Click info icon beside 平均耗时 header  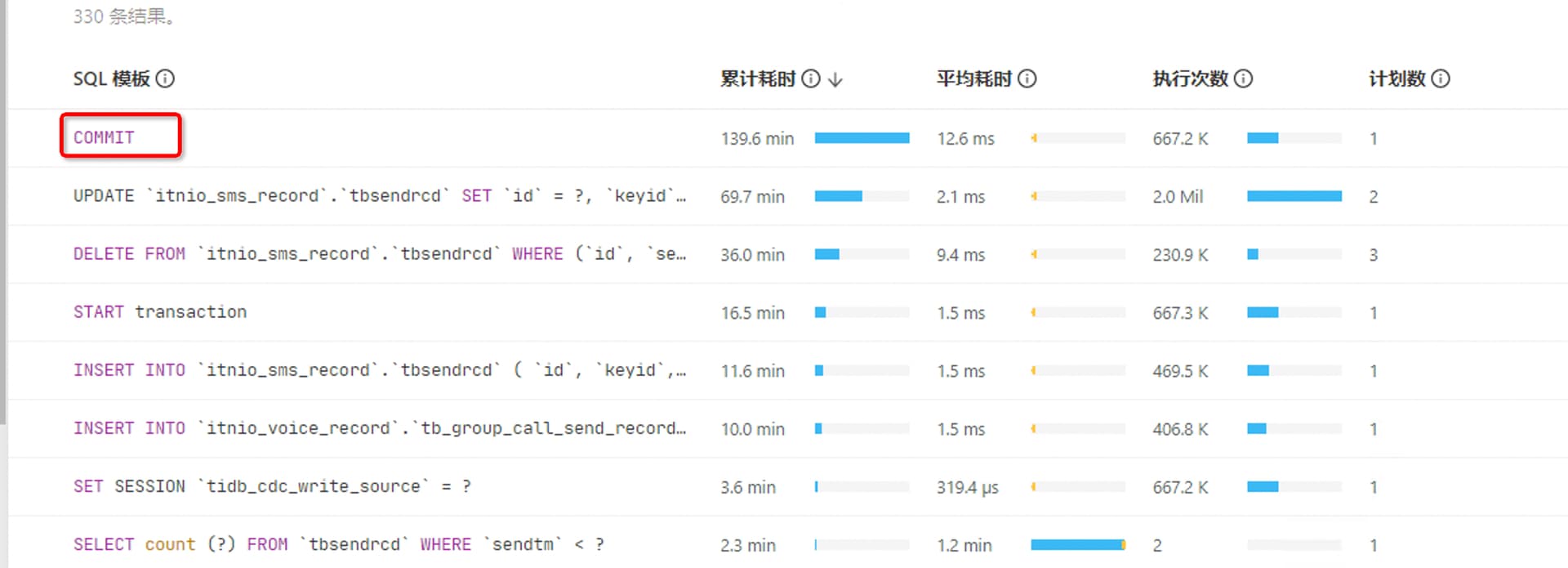click(x=1027, y=78)
